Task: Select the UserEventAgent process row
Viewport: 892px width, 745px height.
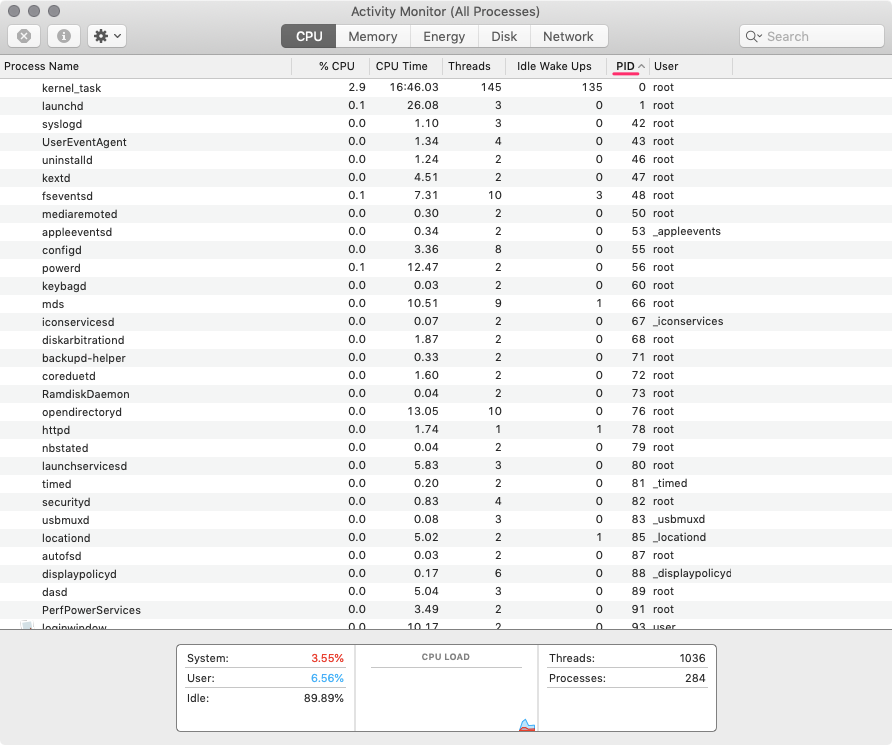Action: click(x=446, y=142)
